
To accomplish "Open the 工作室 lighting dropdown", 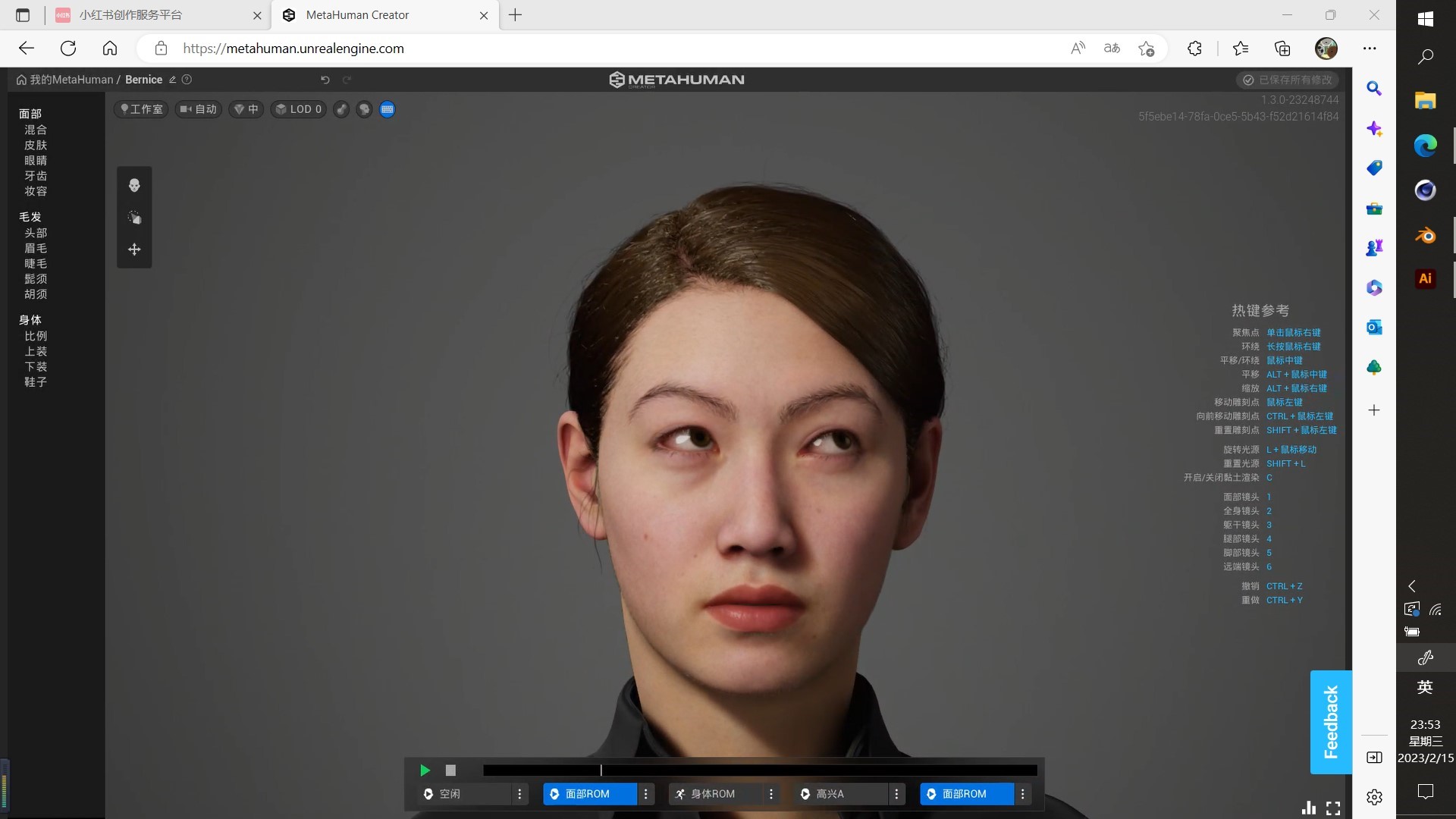I will coord(142,109).
